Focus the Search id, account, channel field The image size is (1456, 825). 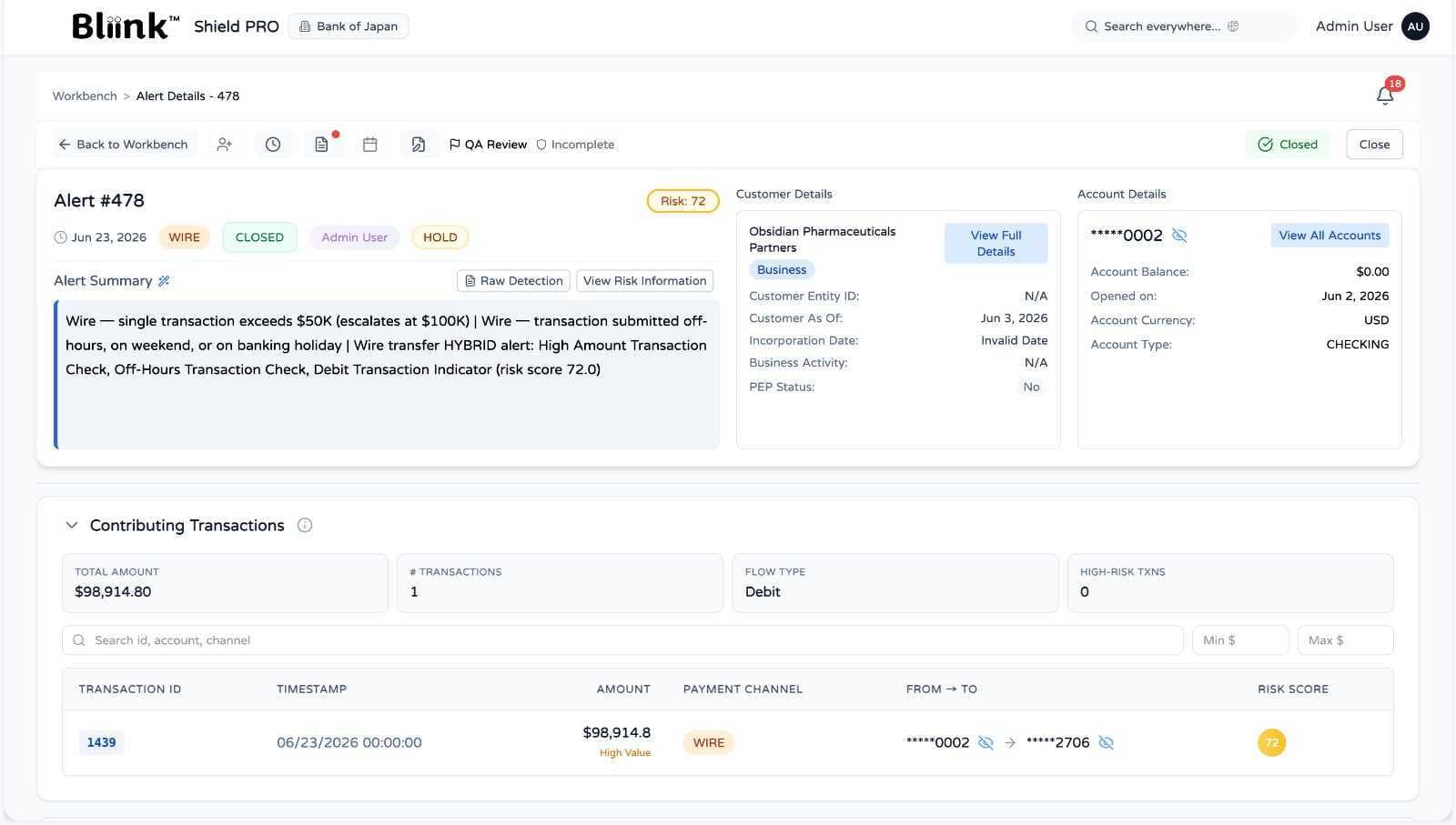click(x=622, y=640)
